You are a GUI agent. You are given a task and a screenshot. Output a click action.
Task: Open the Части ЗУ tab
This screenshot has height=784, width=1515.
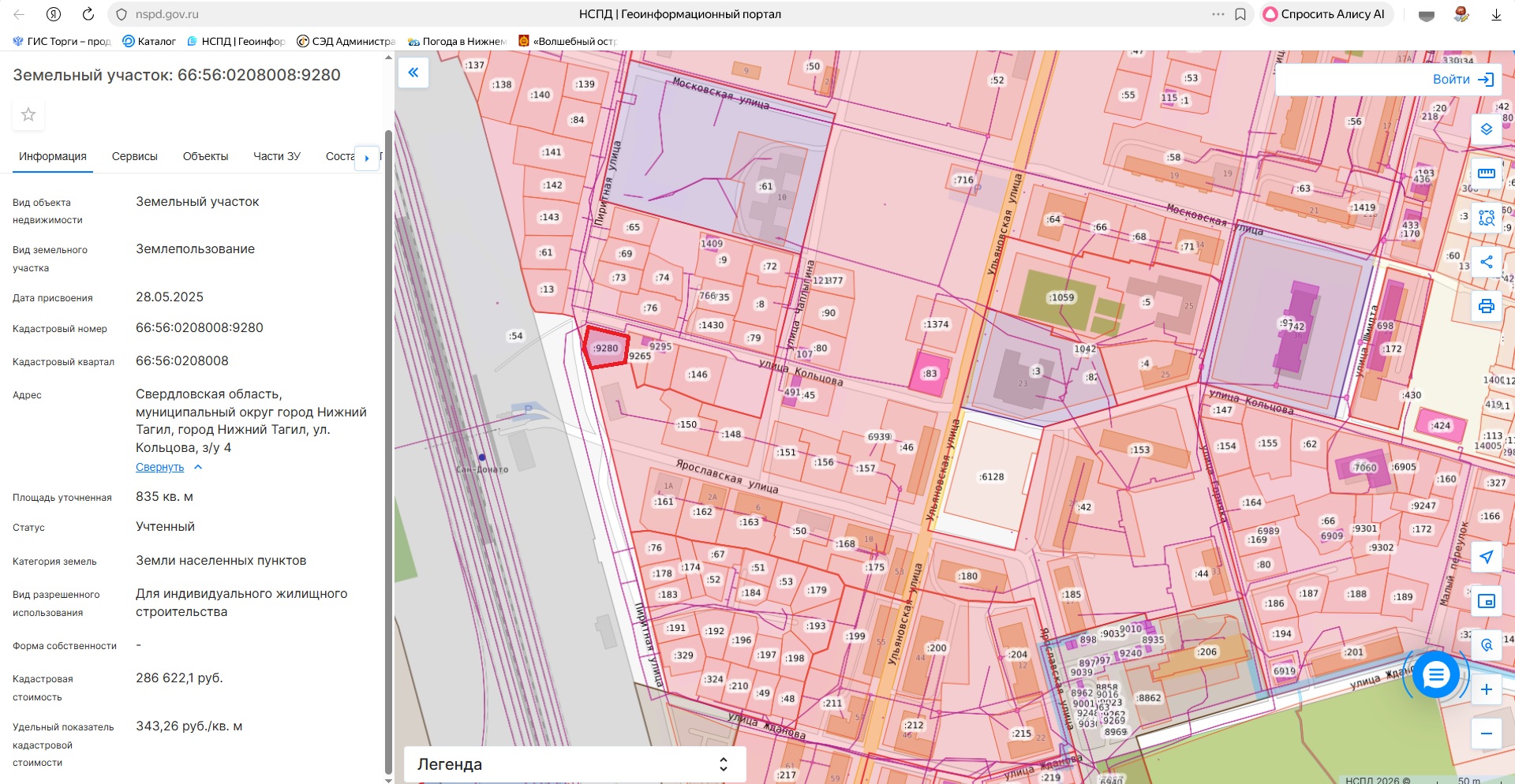click(276, 157)
